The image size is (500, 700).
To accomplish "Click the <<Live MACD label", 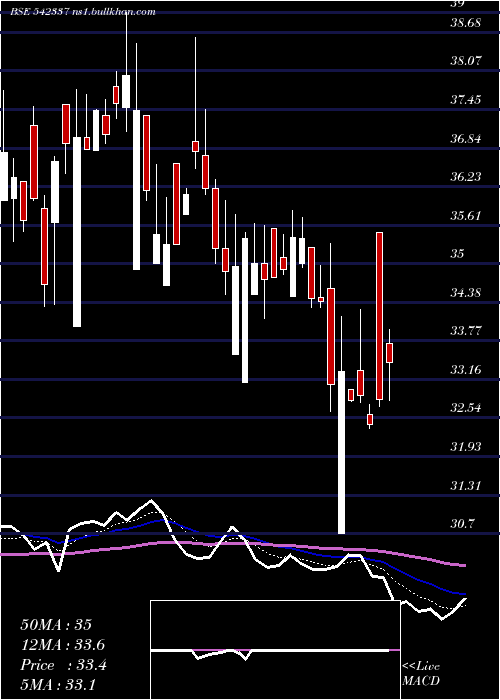I will point(421,674).
